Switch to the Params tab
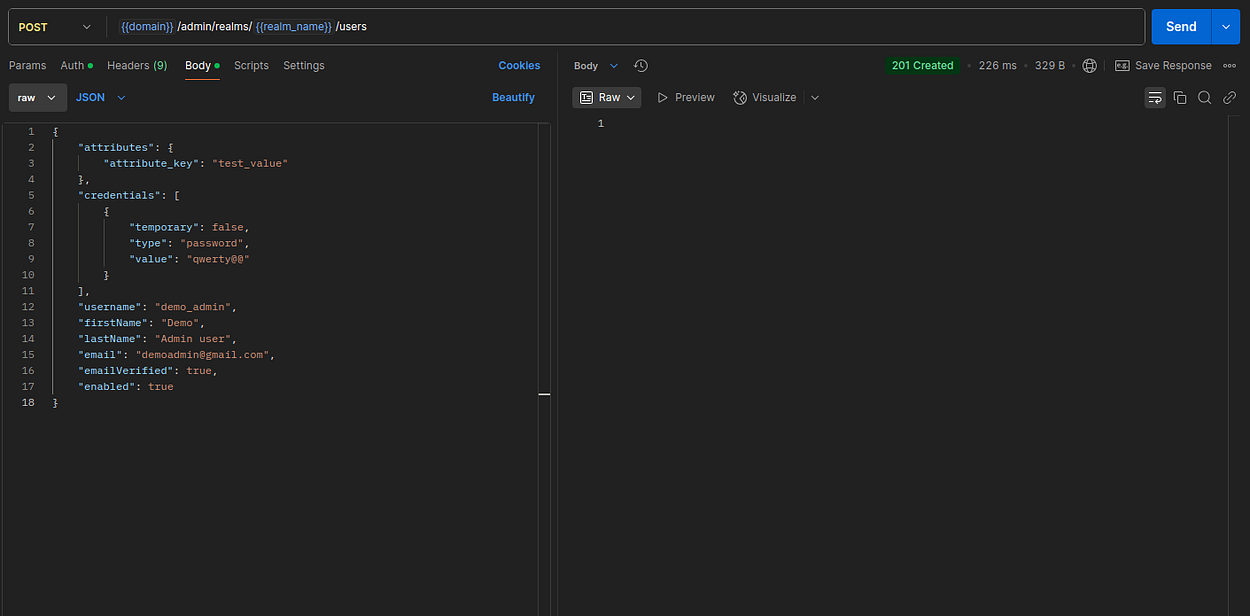This screenshot has height=616, width=1250. [27, 65]
